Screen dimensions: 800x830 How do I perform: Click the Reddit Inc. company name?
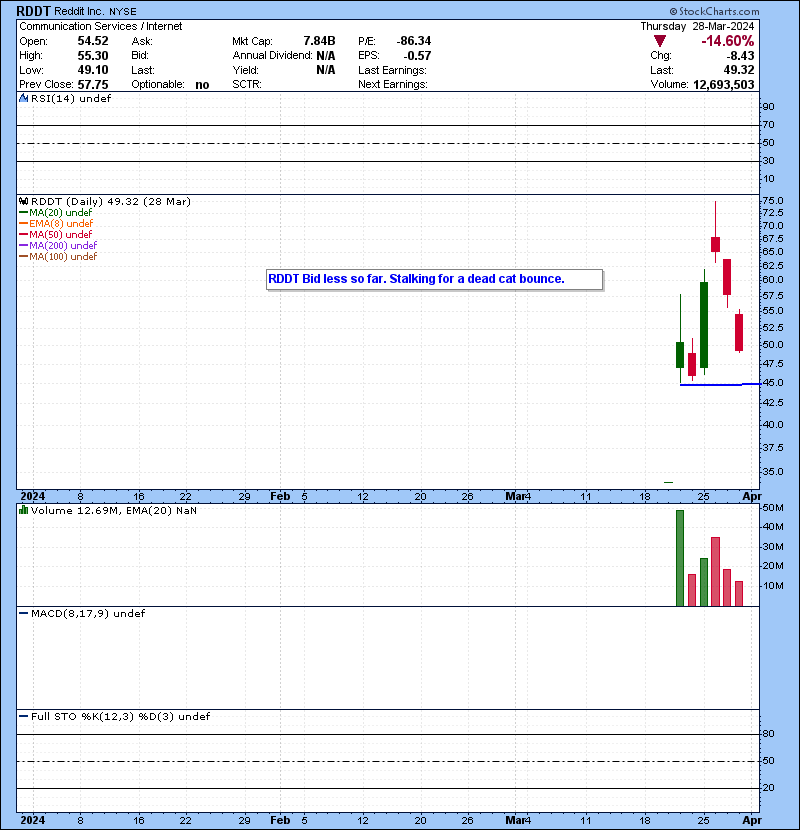pos(79,11)
